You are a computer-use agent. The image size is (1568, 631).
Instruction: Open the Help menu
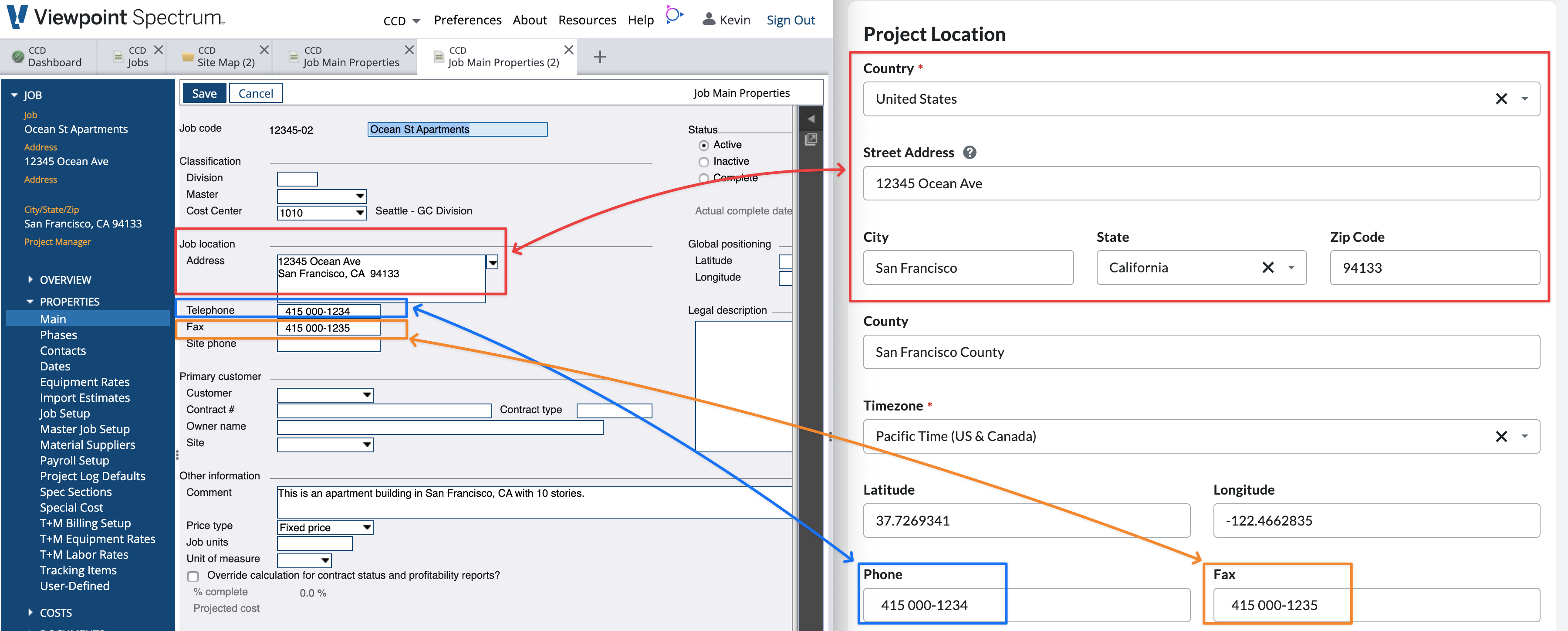pyautogui.click(x=640, y=20)
